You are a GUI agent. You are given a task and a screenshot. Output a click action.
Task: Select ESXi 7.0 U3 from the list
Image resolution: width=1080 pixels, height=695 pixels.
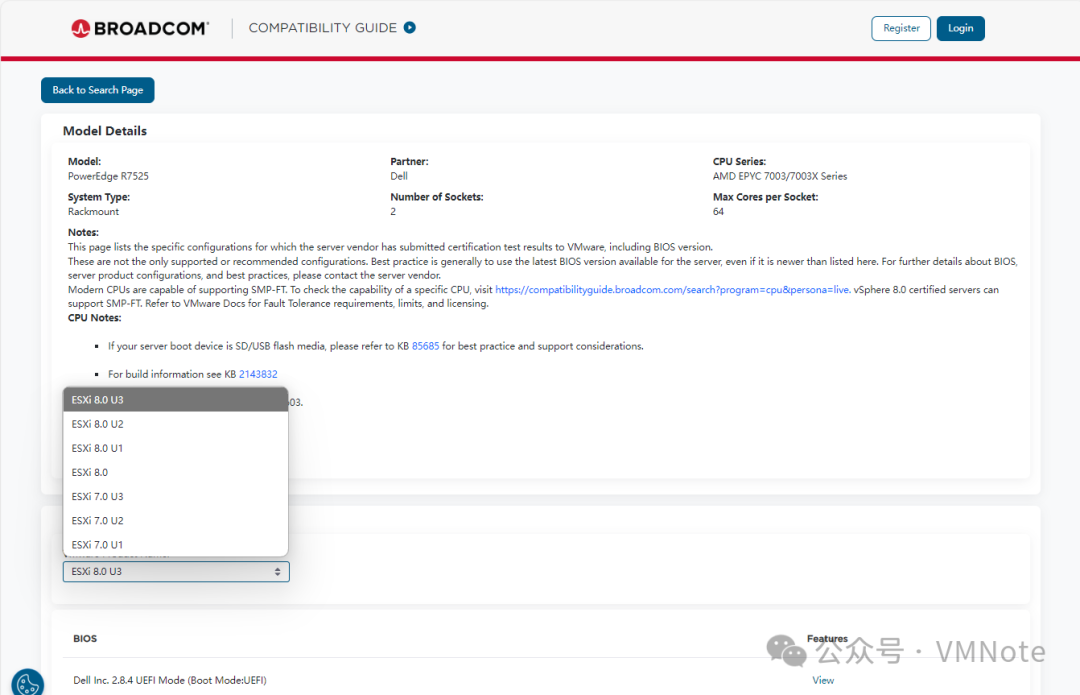176,496
